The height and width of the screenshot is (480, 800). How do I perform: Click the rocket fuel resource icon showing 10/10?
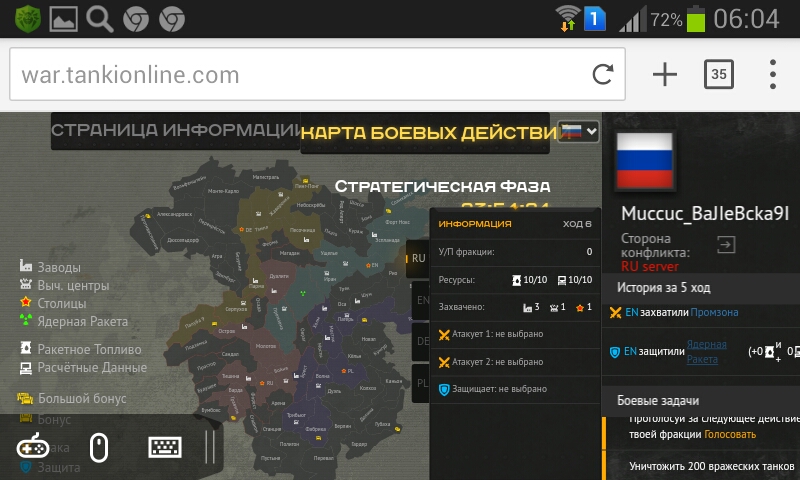(x=516, y=280)
